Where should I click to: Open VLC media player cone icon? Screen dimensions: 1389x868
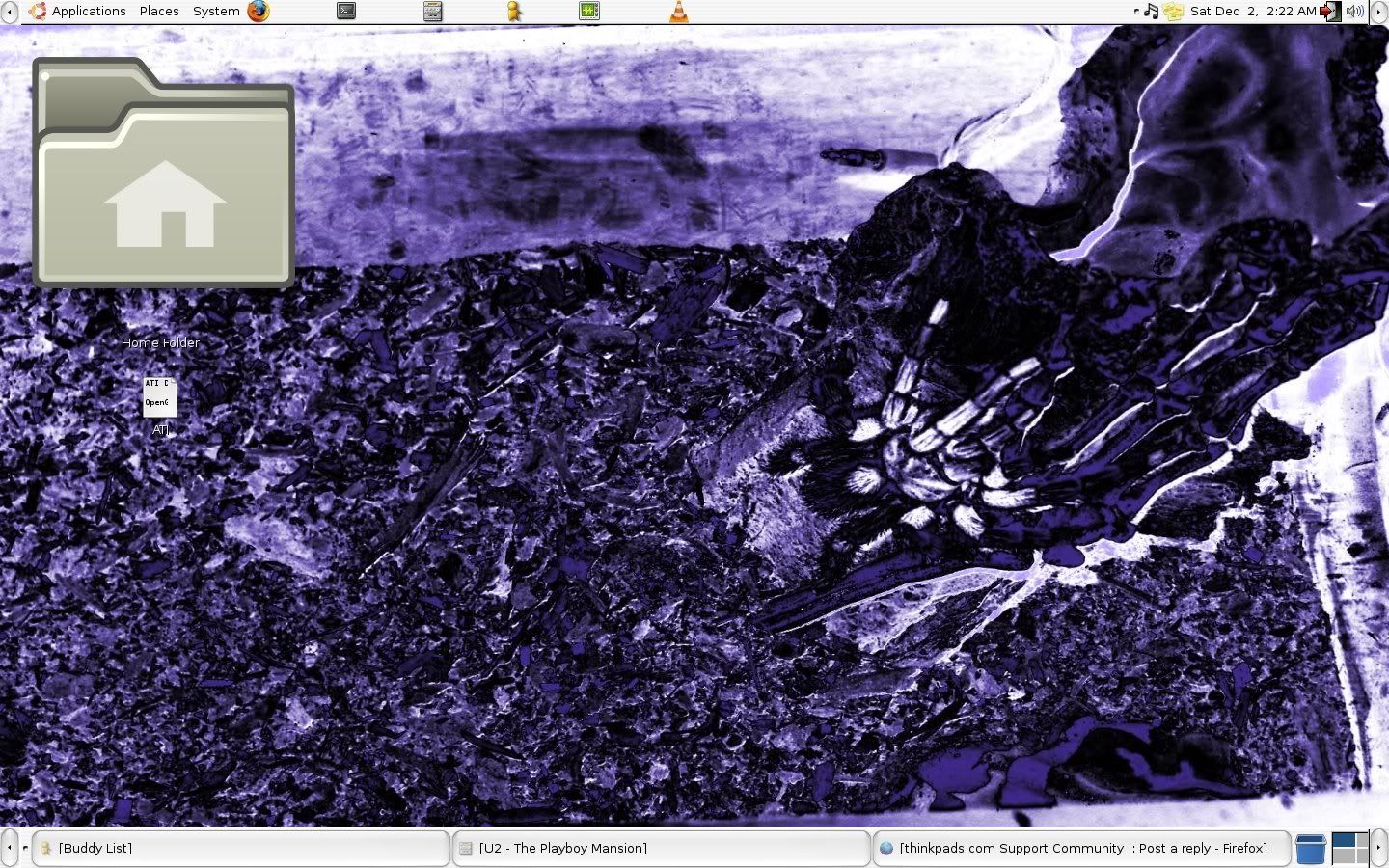679,12
